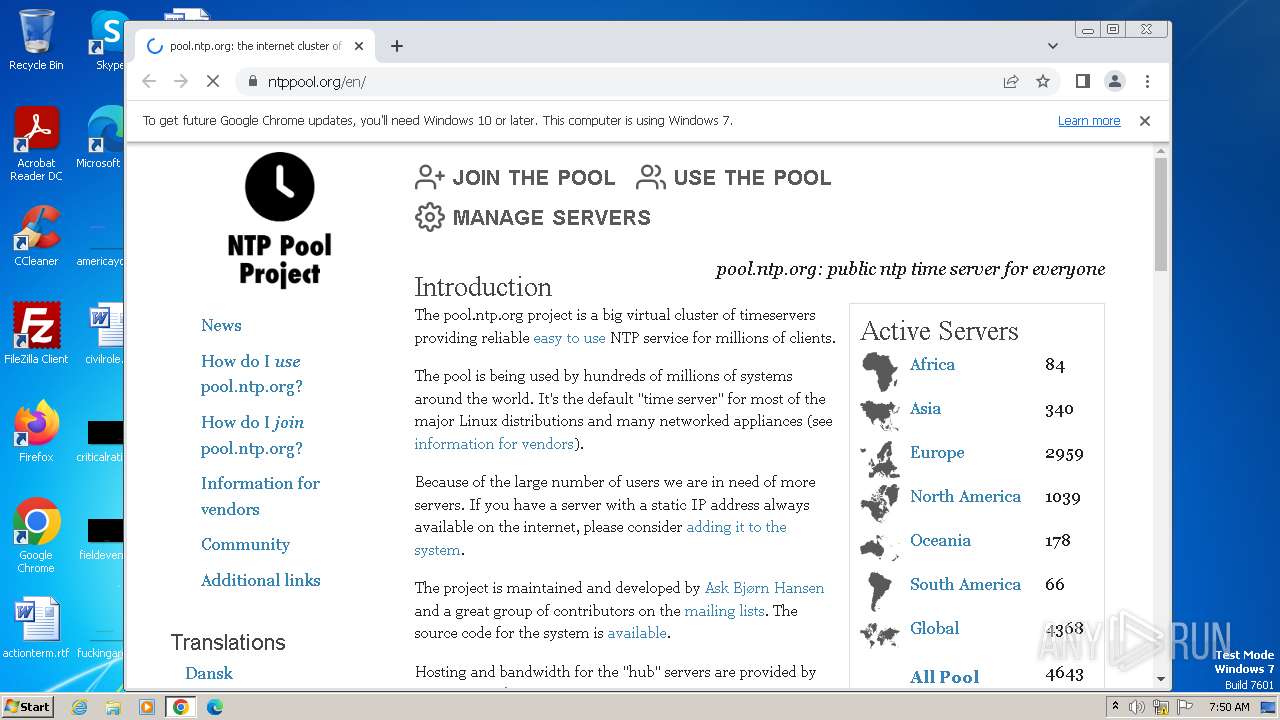Click the Asia continent icon
The height and width of the screenshot is (720, 1280).
coord(880,413)
